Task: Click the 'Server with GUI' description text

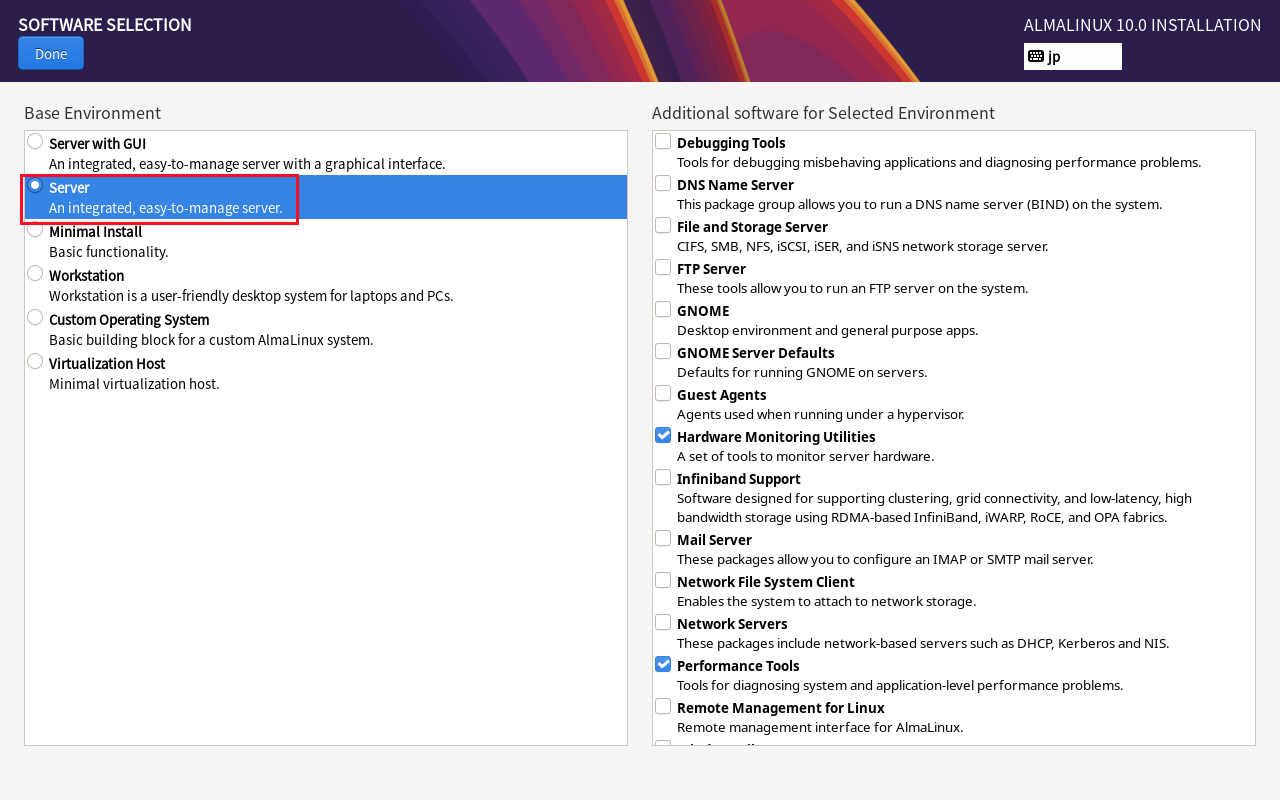Action: coord(247,164)
